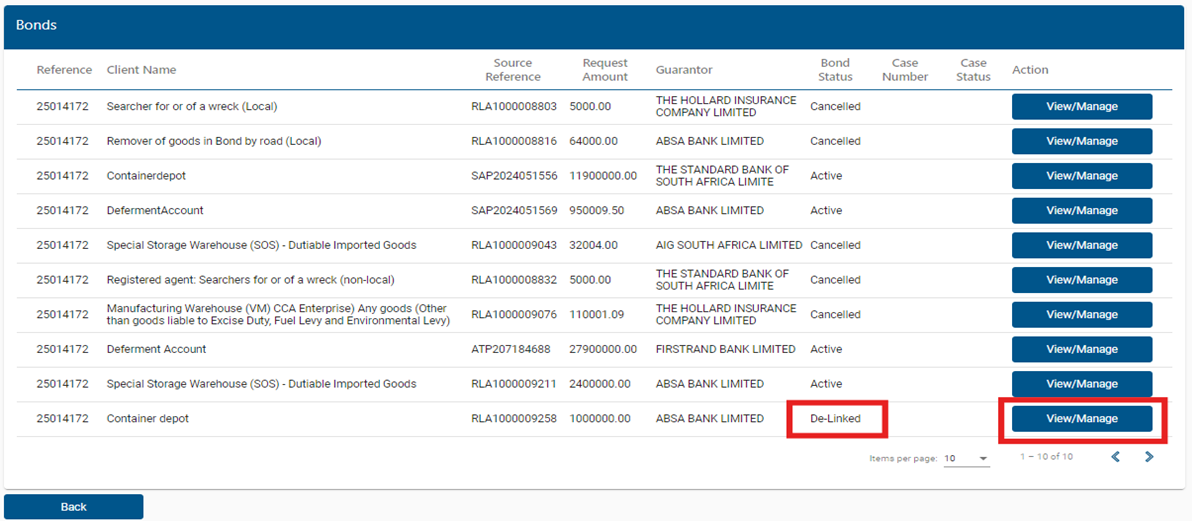View/Manage the Manufacturing Warehouse bond

point(1082,315)
